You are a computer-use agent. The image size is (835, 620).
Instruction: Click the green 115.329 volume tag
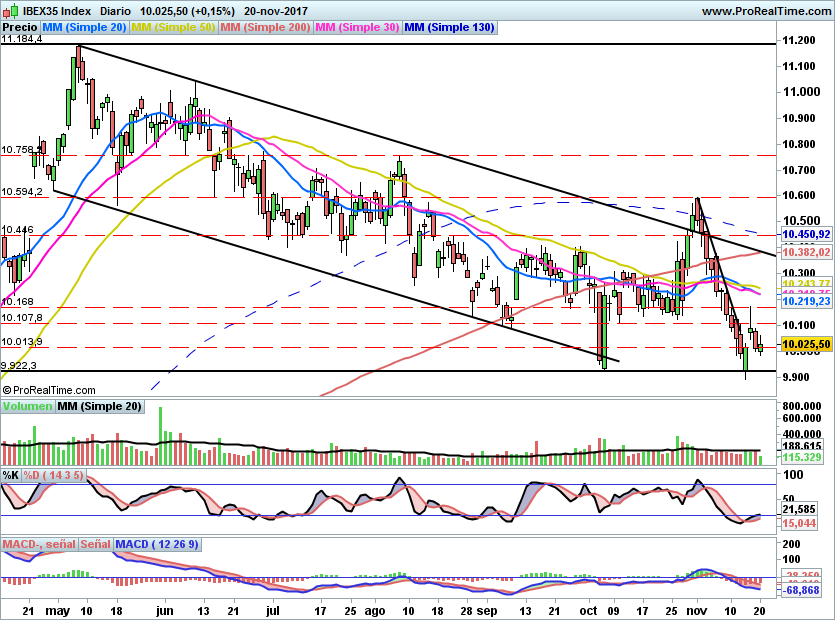(x=801, y=457)
